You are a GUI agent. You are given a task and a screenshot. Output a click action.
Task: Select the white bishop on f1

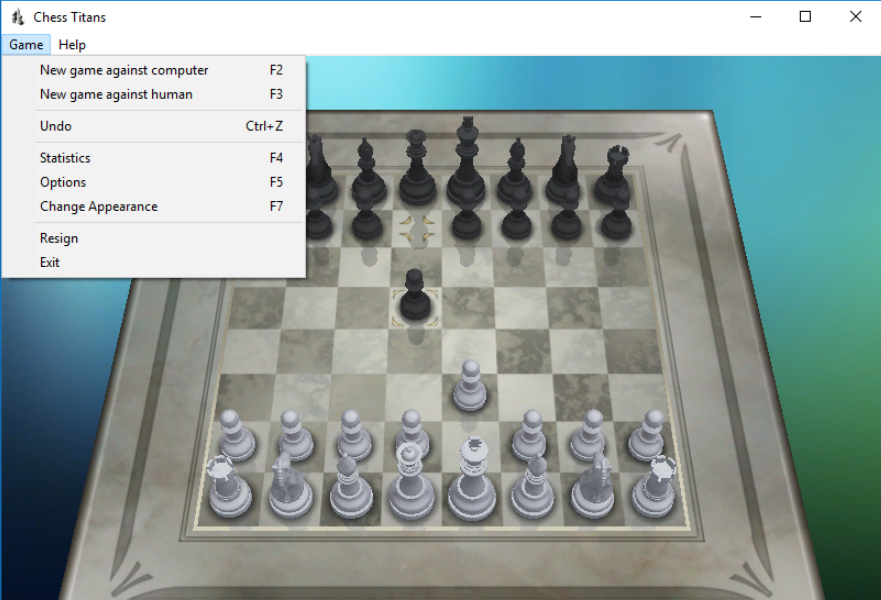pos(533,486)
